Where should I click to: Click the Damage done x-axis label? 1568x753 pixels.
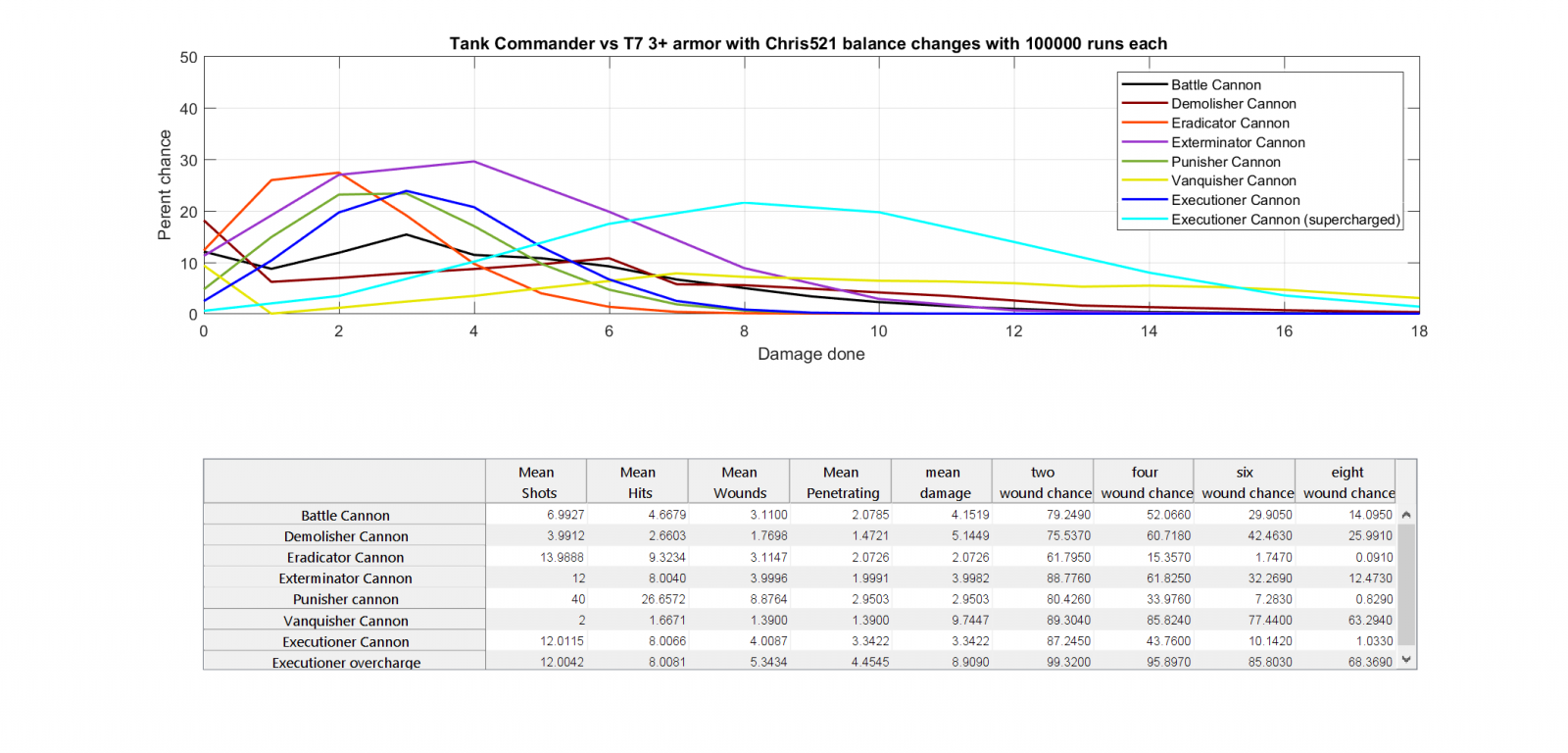810,354
